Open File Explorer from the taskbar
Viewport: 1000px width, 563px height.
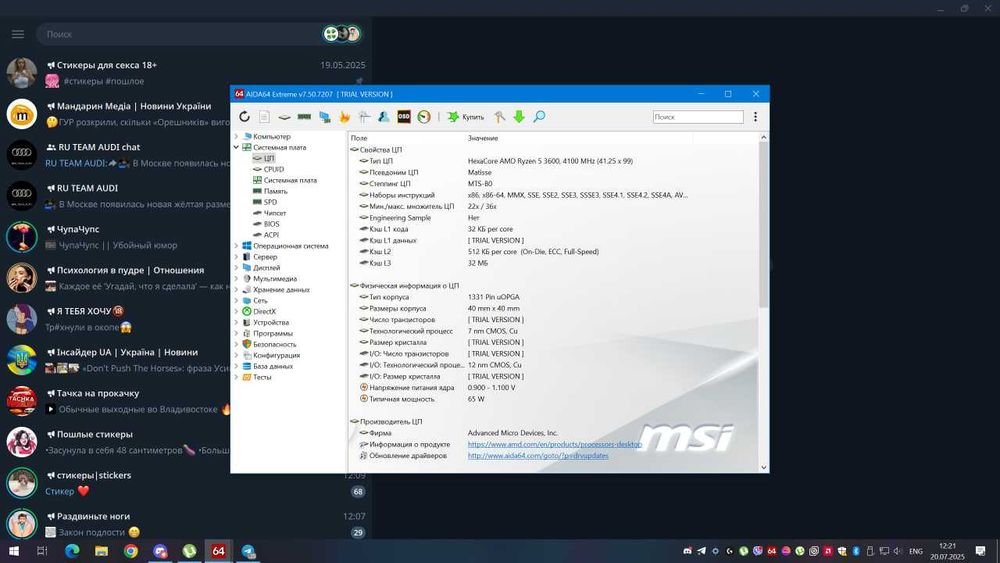(x=101, y=551)
